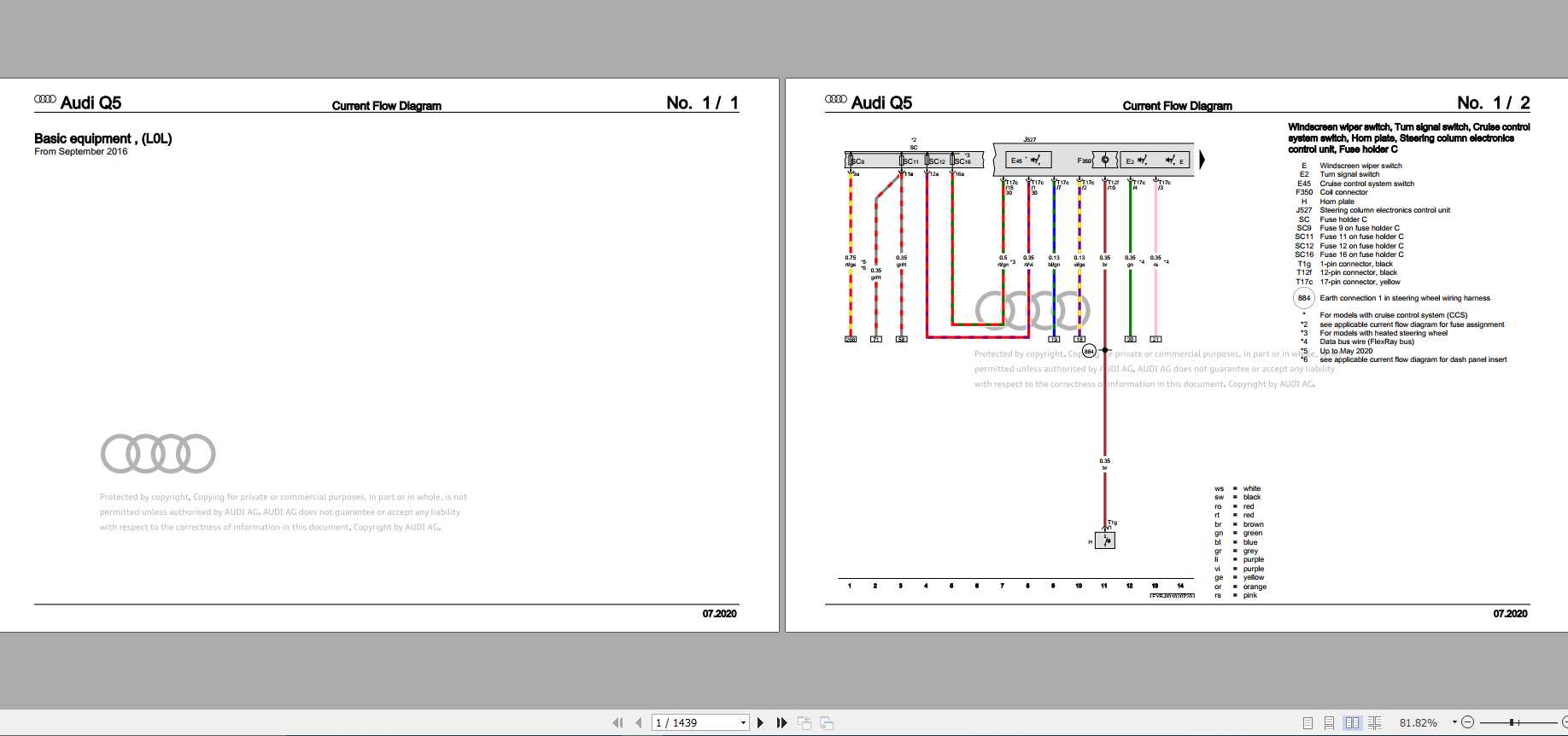This screenshot has height=736, width=1568.
Task: Click the 'Basic equipment , (L0L)' heading
Action: (x=103, y=138)
